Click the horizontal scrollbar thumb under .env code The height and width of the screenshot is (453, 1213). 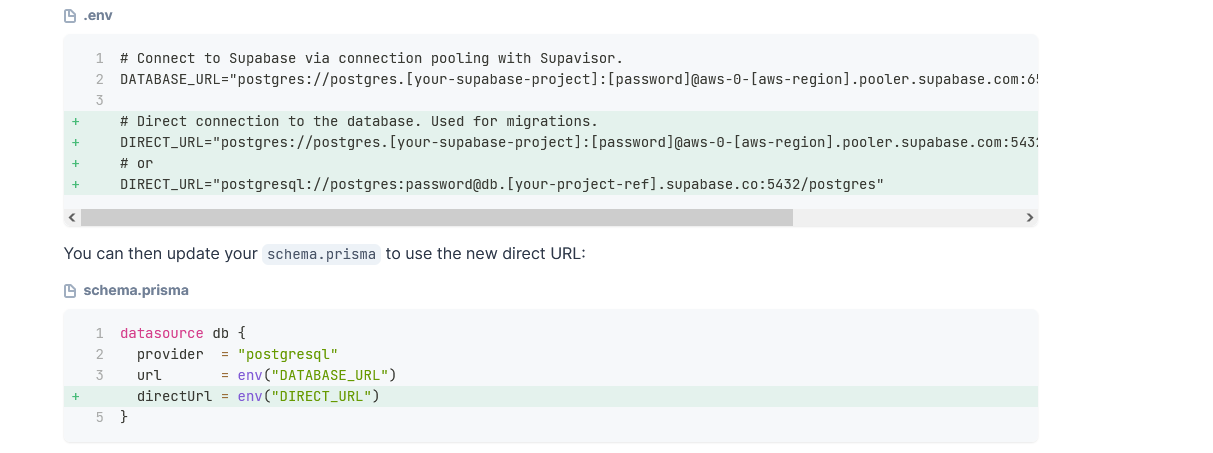pos(436,217)
